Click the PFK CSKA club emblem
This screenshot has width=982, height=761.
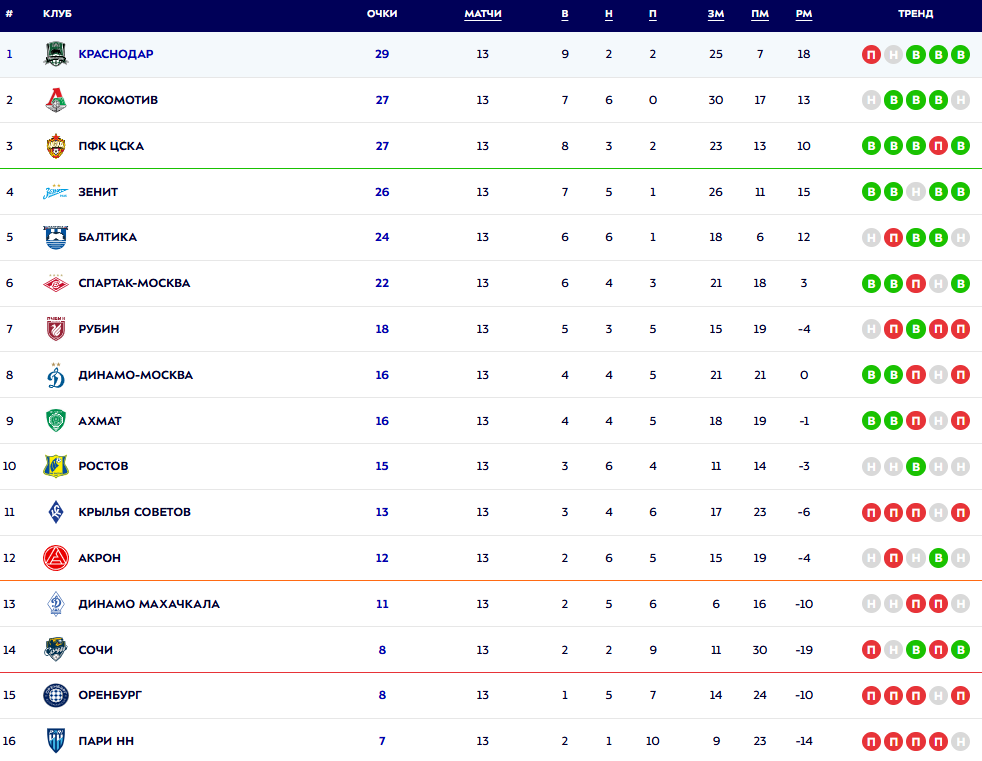click(56, 146)
